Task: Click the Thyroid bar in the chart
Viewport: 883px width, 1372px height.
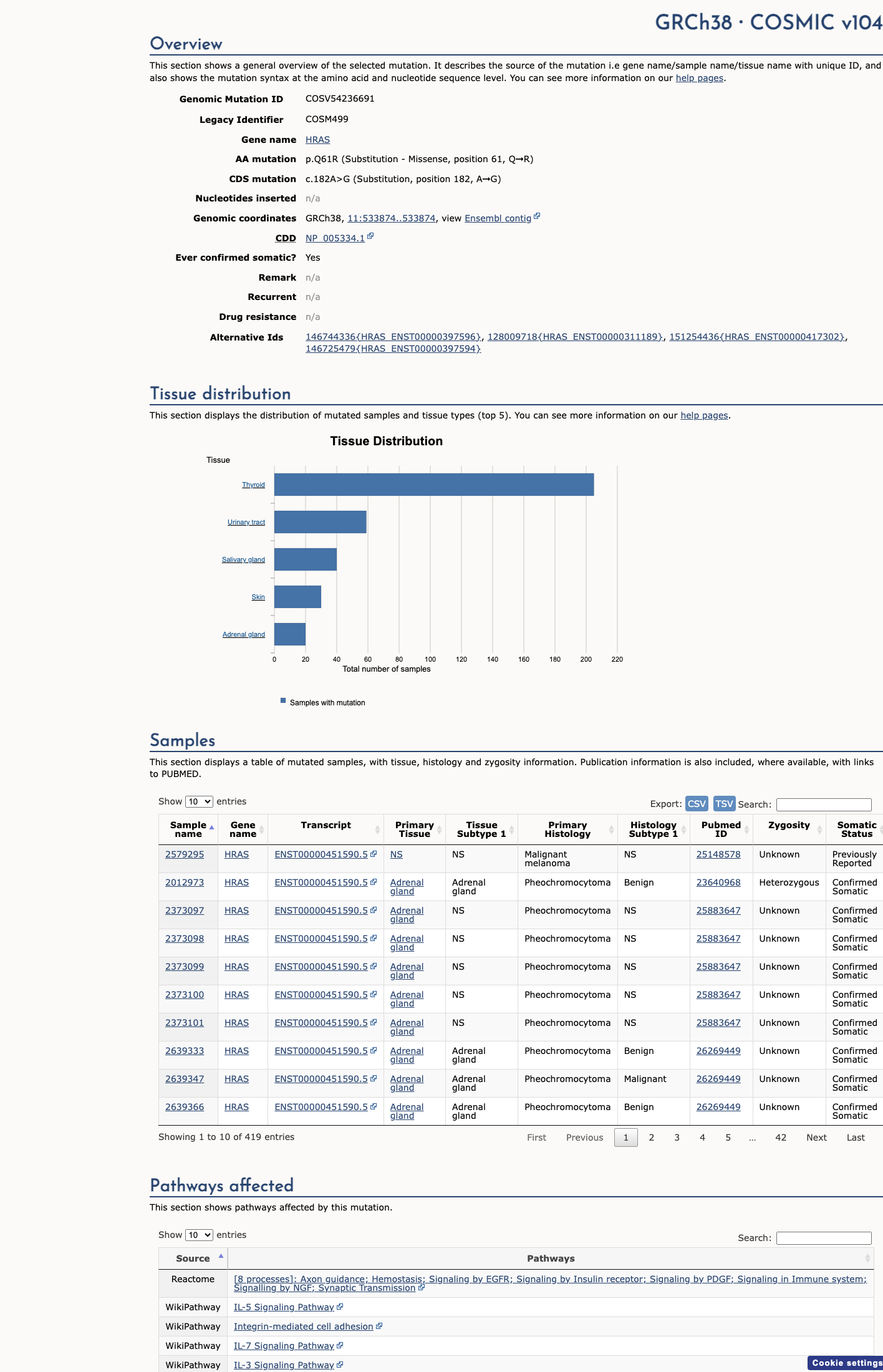Action: pyautogui.click(x=434, y=485)
